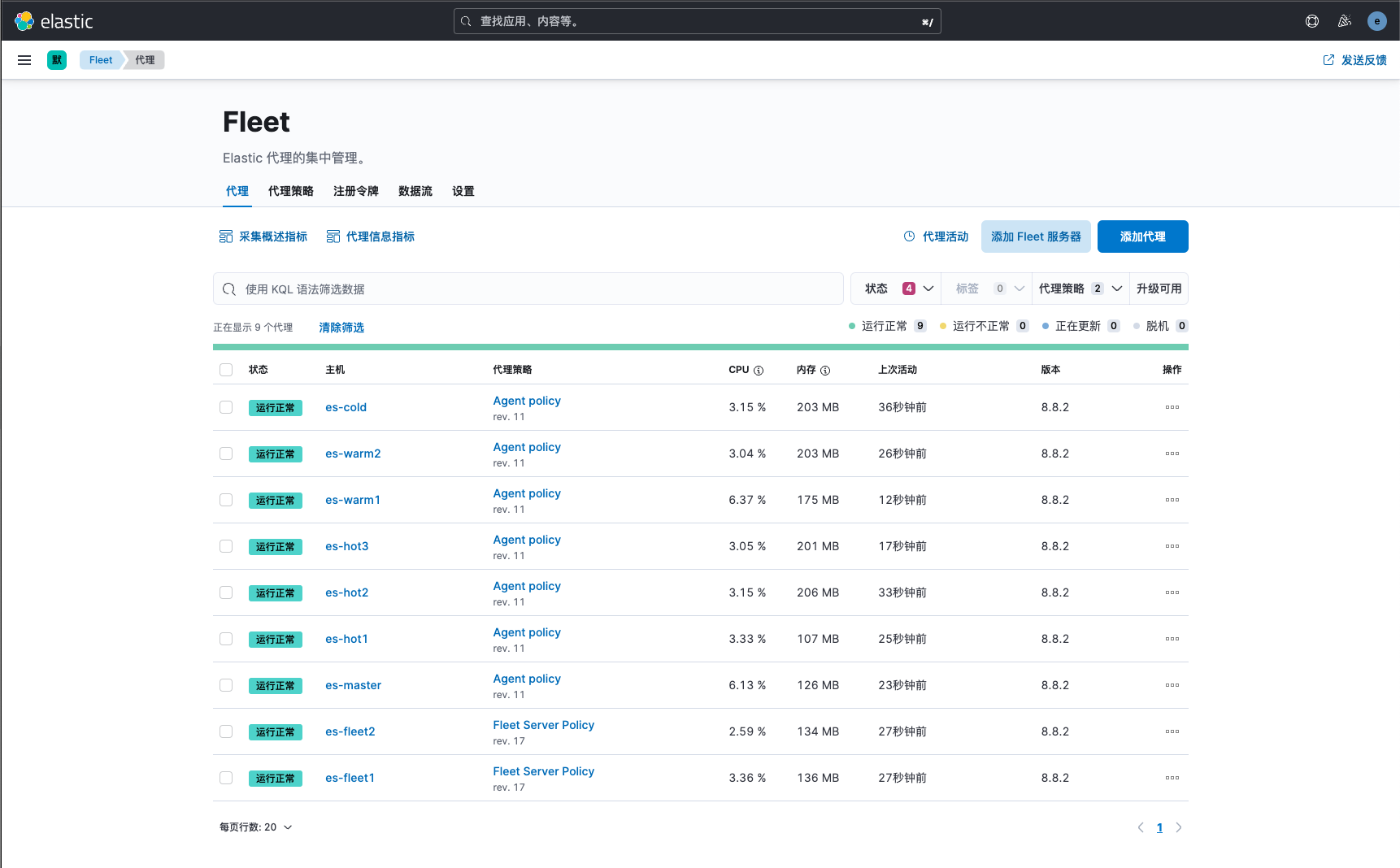Open actions menu for es-master

pyautogui.click(x=1172, y=685)
